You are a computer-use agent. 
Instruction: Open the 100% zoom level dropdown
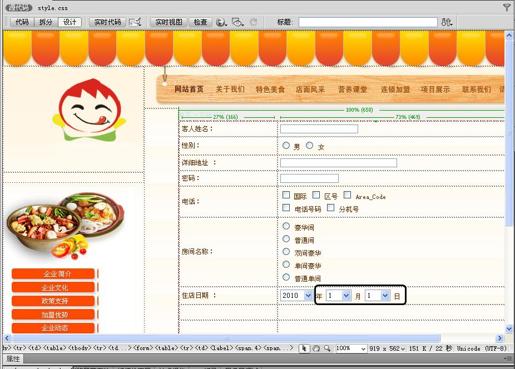click(350, 348)
